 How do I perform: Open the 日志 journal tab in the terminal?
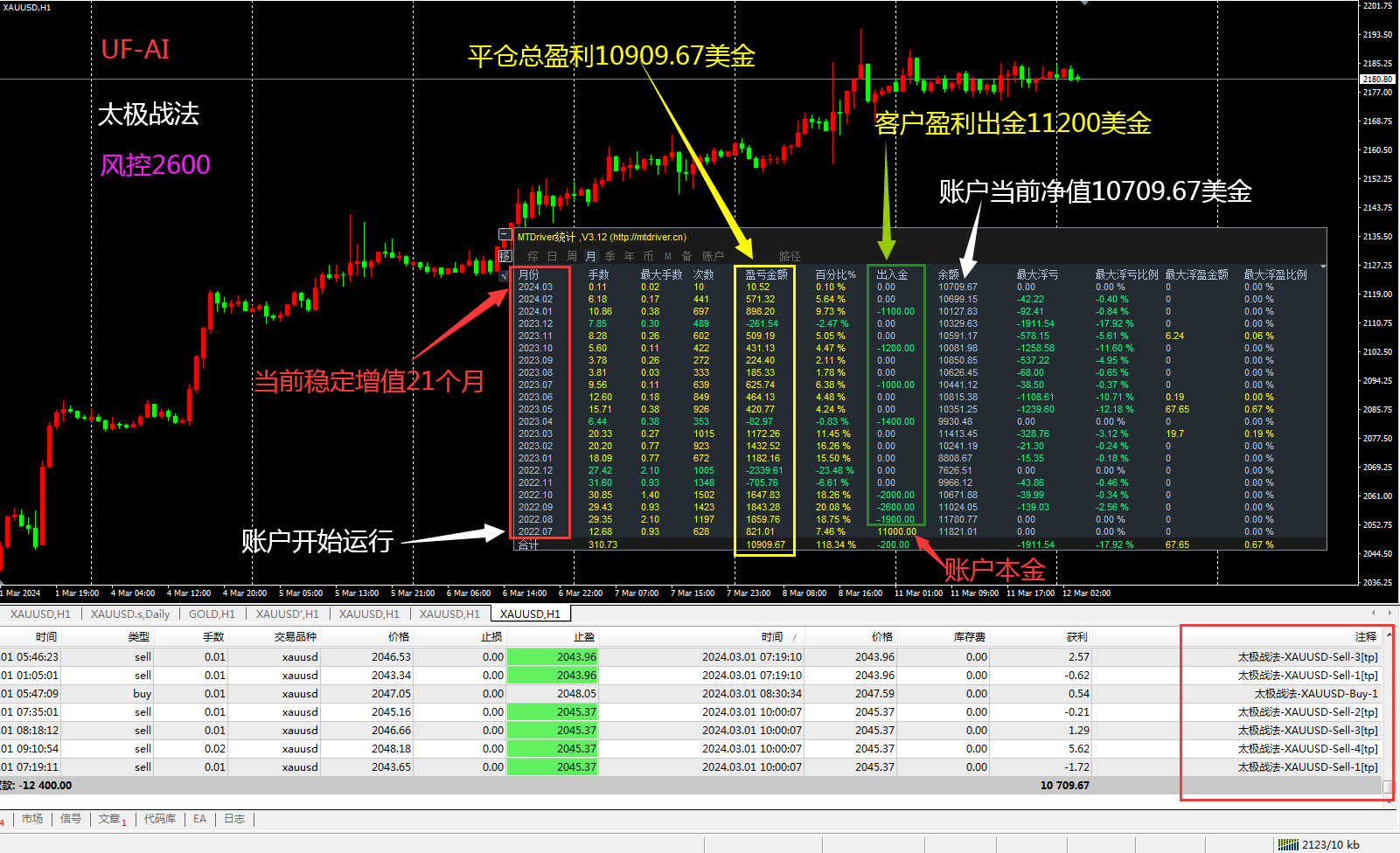coord(233,819)
